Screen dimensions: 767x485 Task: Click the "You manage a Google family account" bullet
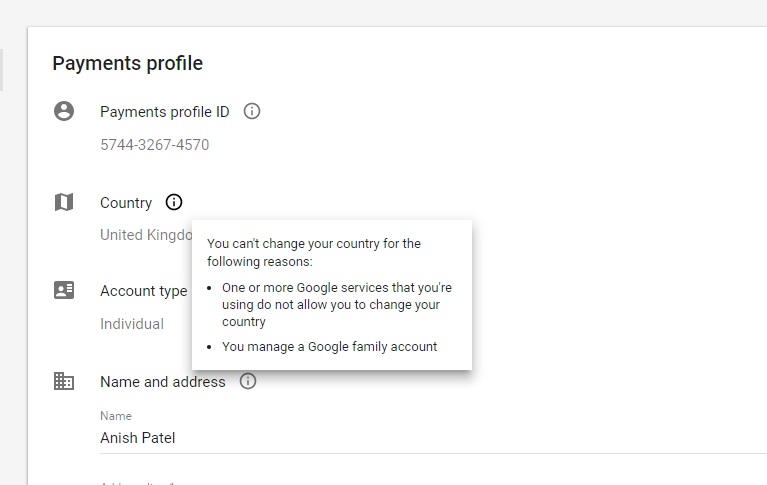329,347
